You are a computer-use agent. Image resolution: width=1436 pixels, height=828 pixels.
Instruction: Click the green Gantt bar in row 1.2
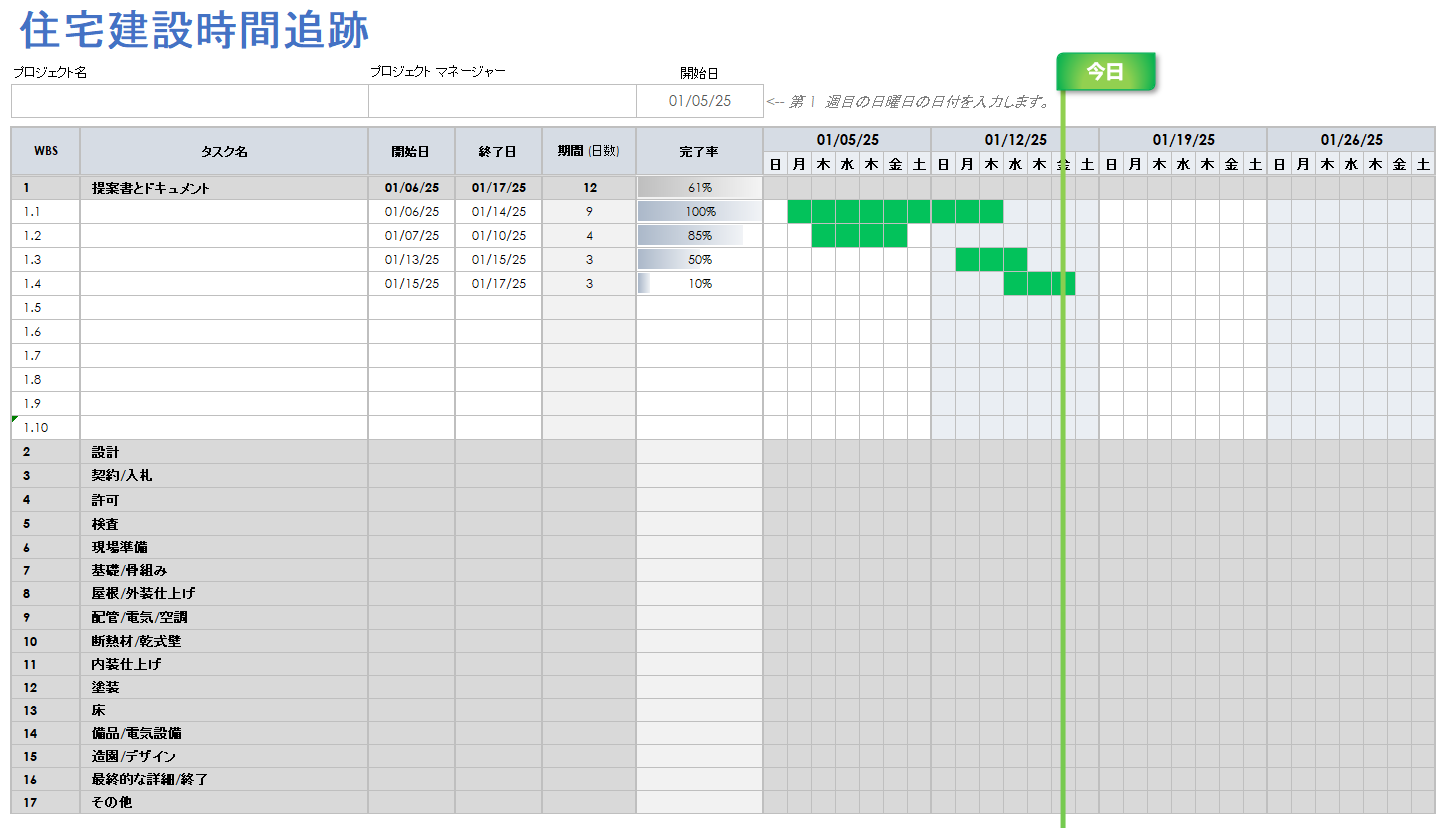(859, 236)
